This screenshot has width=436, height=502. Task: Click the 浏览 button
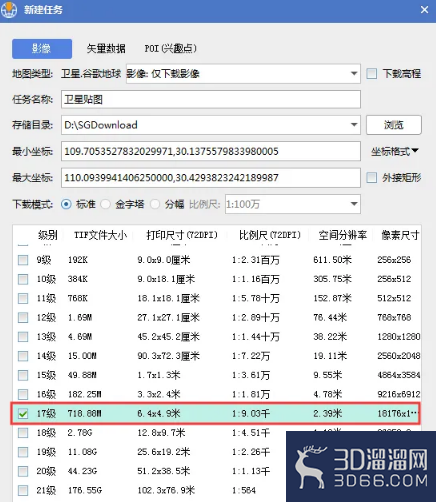(394, 125)
